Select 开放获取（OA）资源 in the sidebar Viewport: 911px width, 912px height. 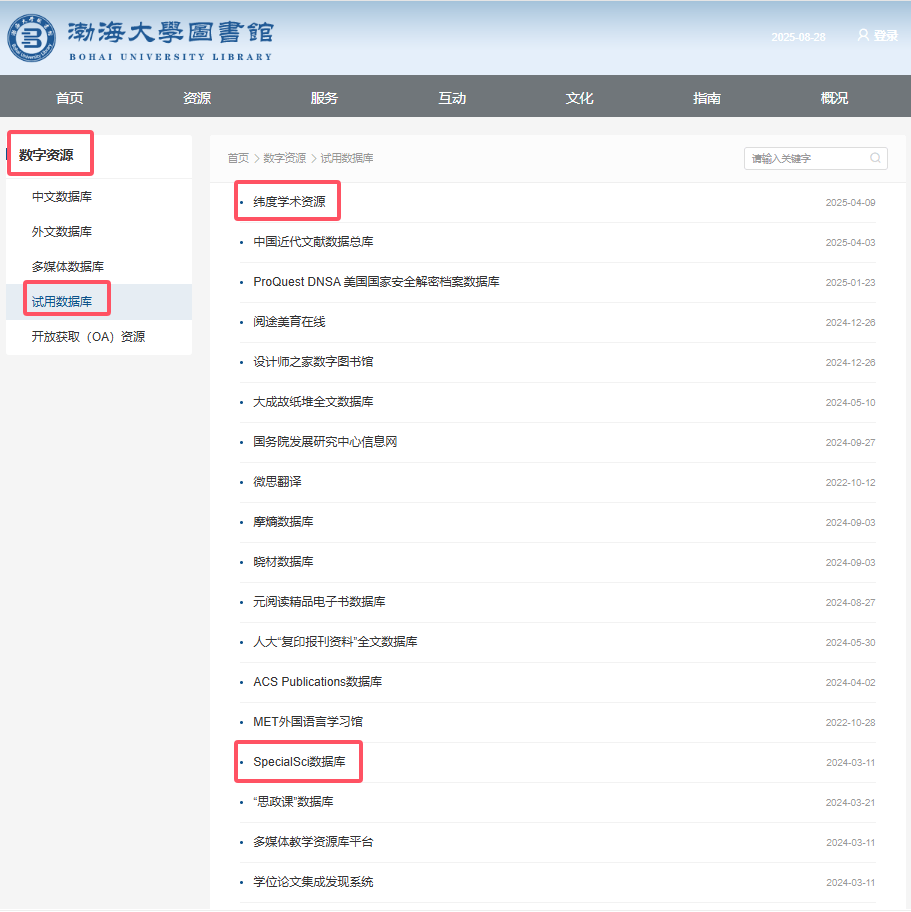pyautogui.click(x=88, y=337)
